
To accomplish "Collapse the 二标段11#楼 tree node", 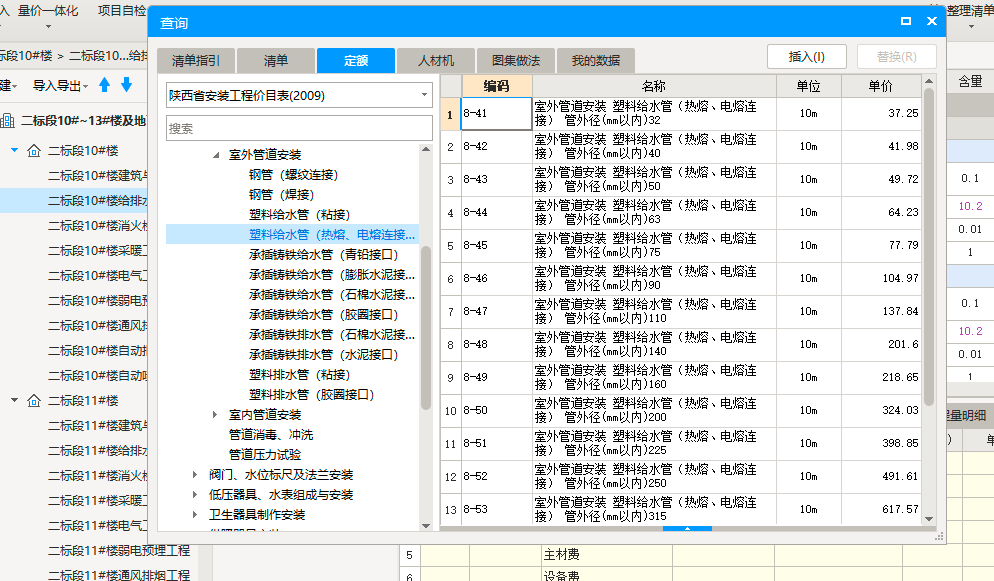I will [15, 400].
